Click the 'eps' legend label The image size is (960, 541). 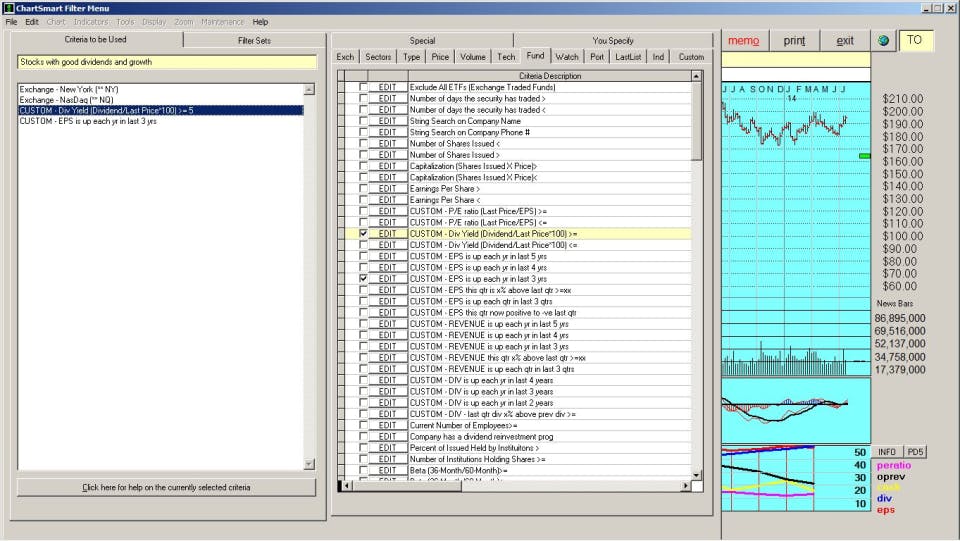(885, 509)
